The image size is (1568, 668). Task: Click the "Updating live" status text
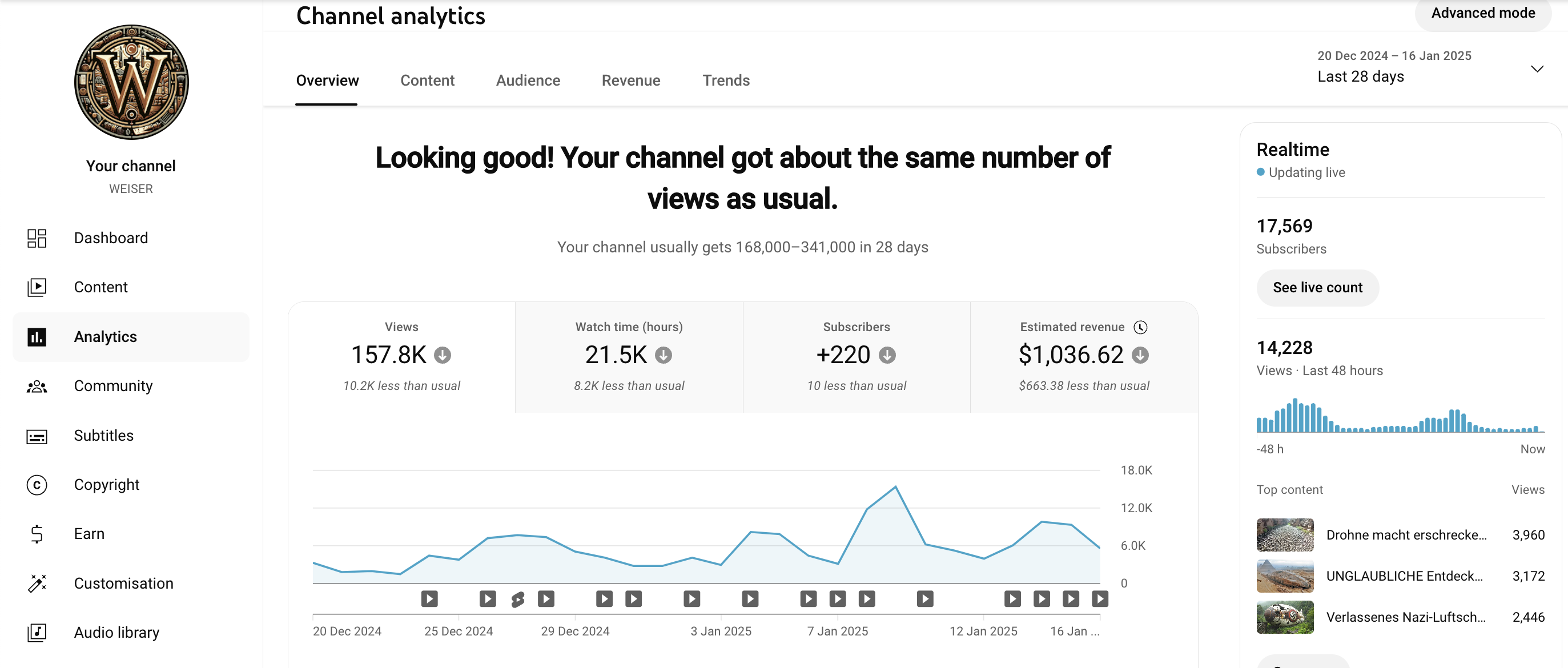(1306, 173)
